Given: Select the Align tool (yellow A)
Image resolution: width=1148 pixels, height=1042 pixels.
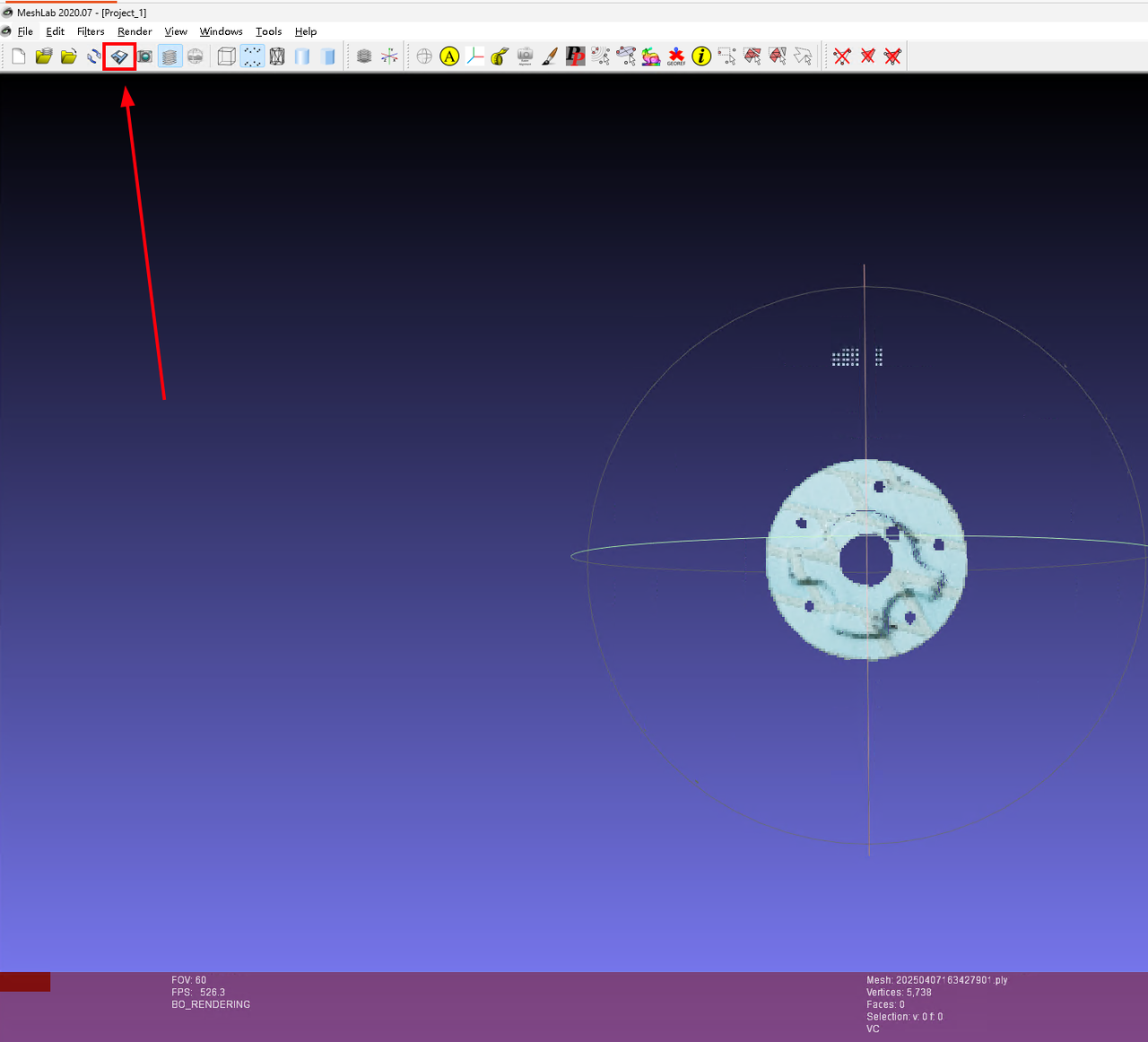Looking at the screenshot, I should point(449,56).
